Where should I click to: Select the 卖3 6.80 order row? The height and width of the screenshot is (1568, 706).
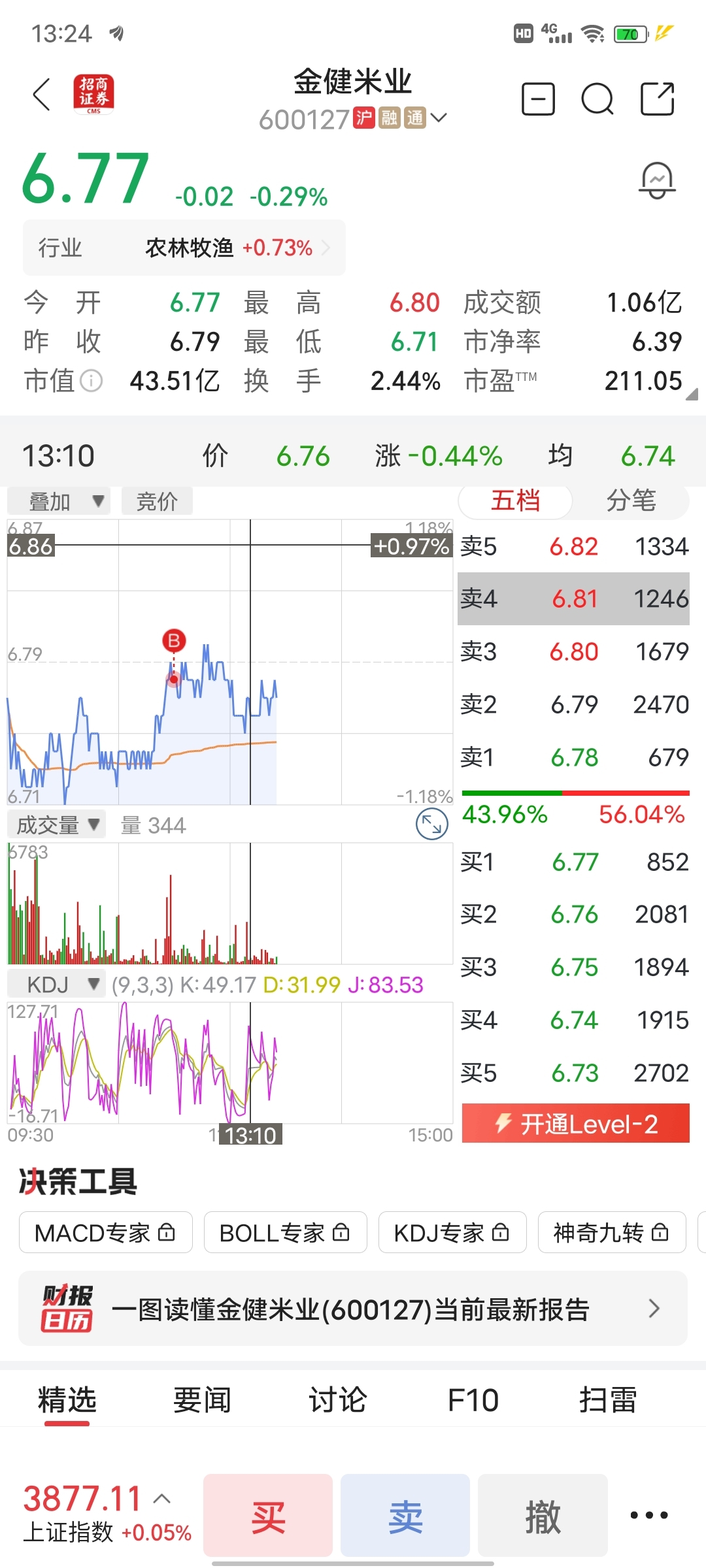click(x=574, y=651)
